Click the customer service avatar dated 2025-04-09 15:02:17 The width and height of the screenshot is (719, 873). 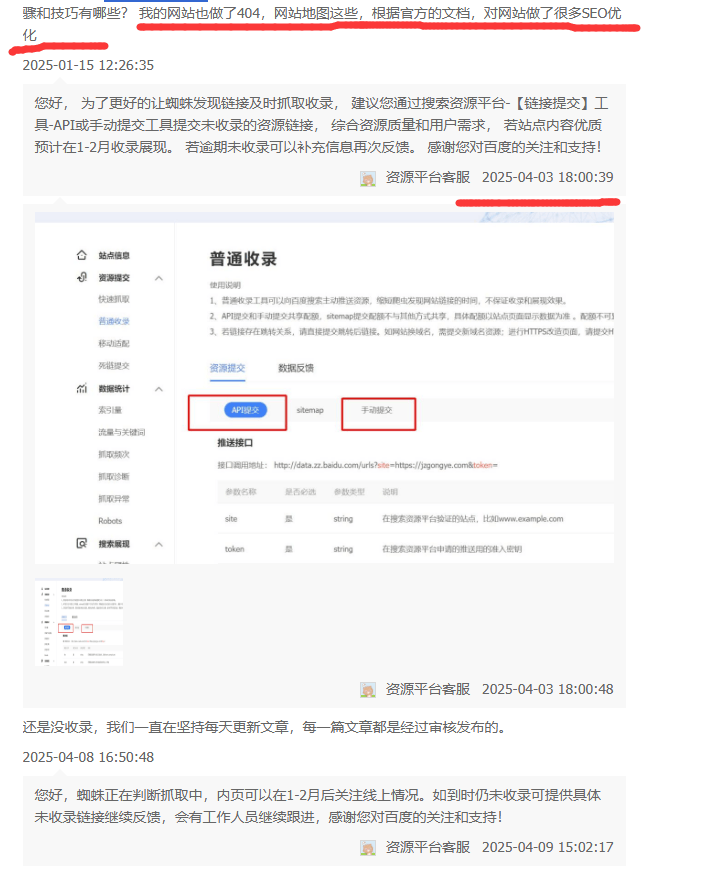[x=368, y=848]
